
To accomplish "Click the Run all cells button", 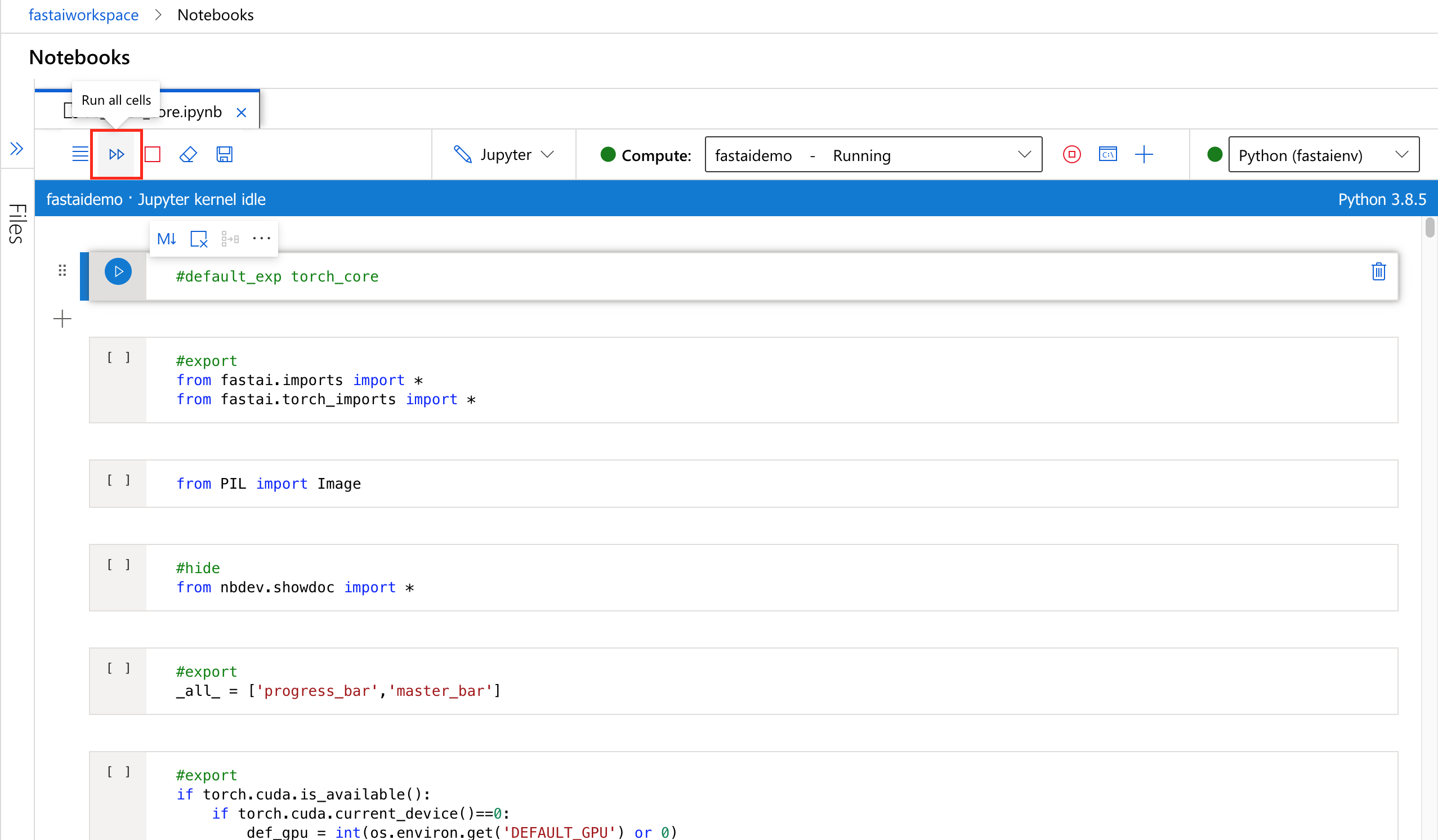I will coord(116,154).
